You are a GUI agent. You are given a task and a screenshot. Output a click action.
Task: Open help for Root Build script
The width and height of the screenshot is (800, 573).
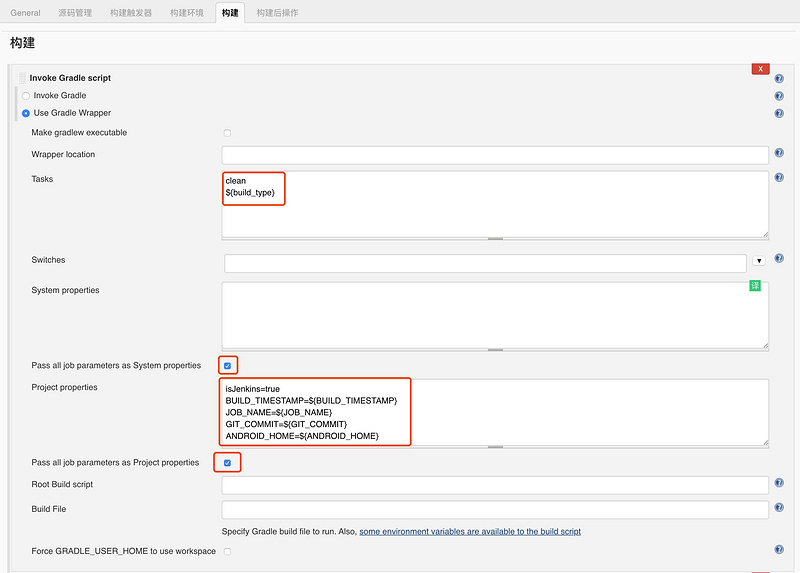coord(779,481)
